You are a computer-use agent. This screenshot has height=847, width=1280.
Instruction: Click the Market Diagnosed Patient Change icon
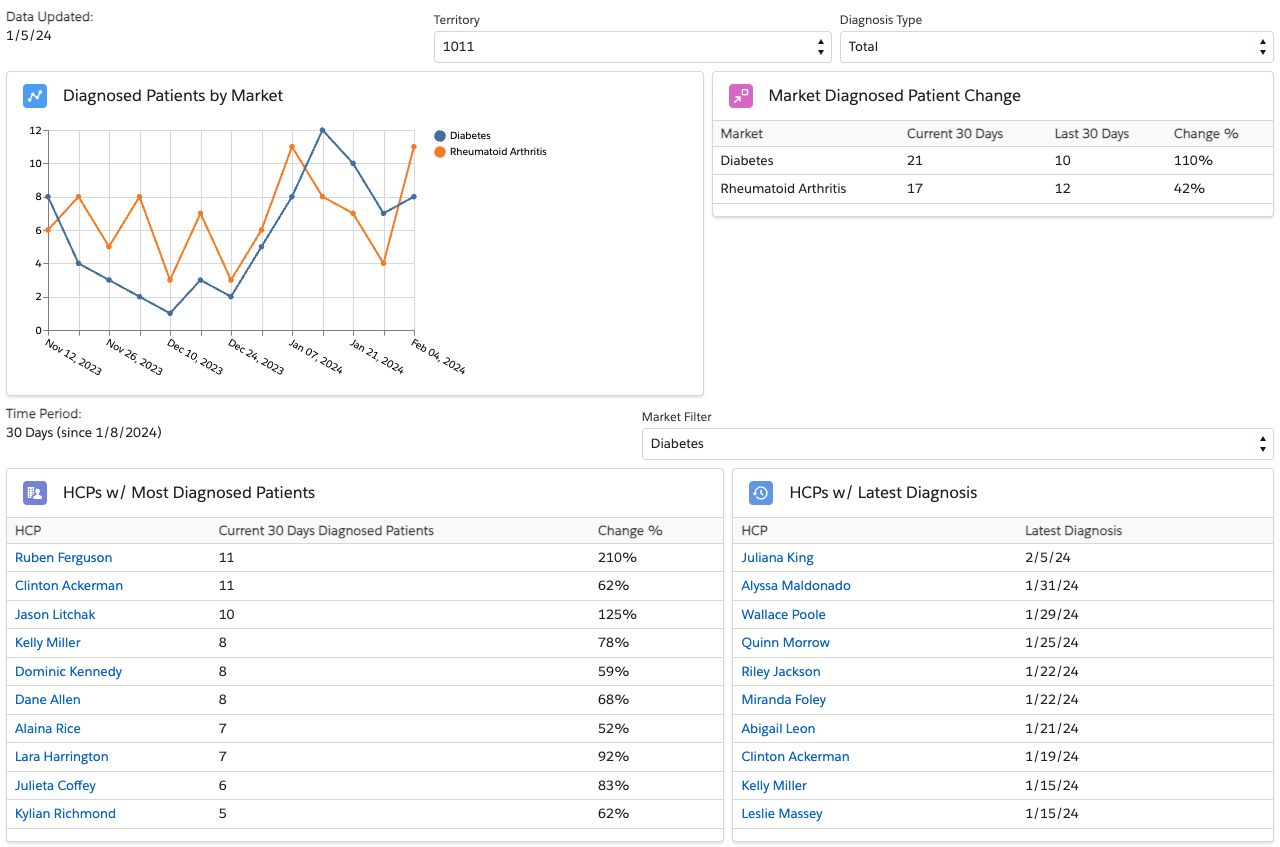[740, 96]
